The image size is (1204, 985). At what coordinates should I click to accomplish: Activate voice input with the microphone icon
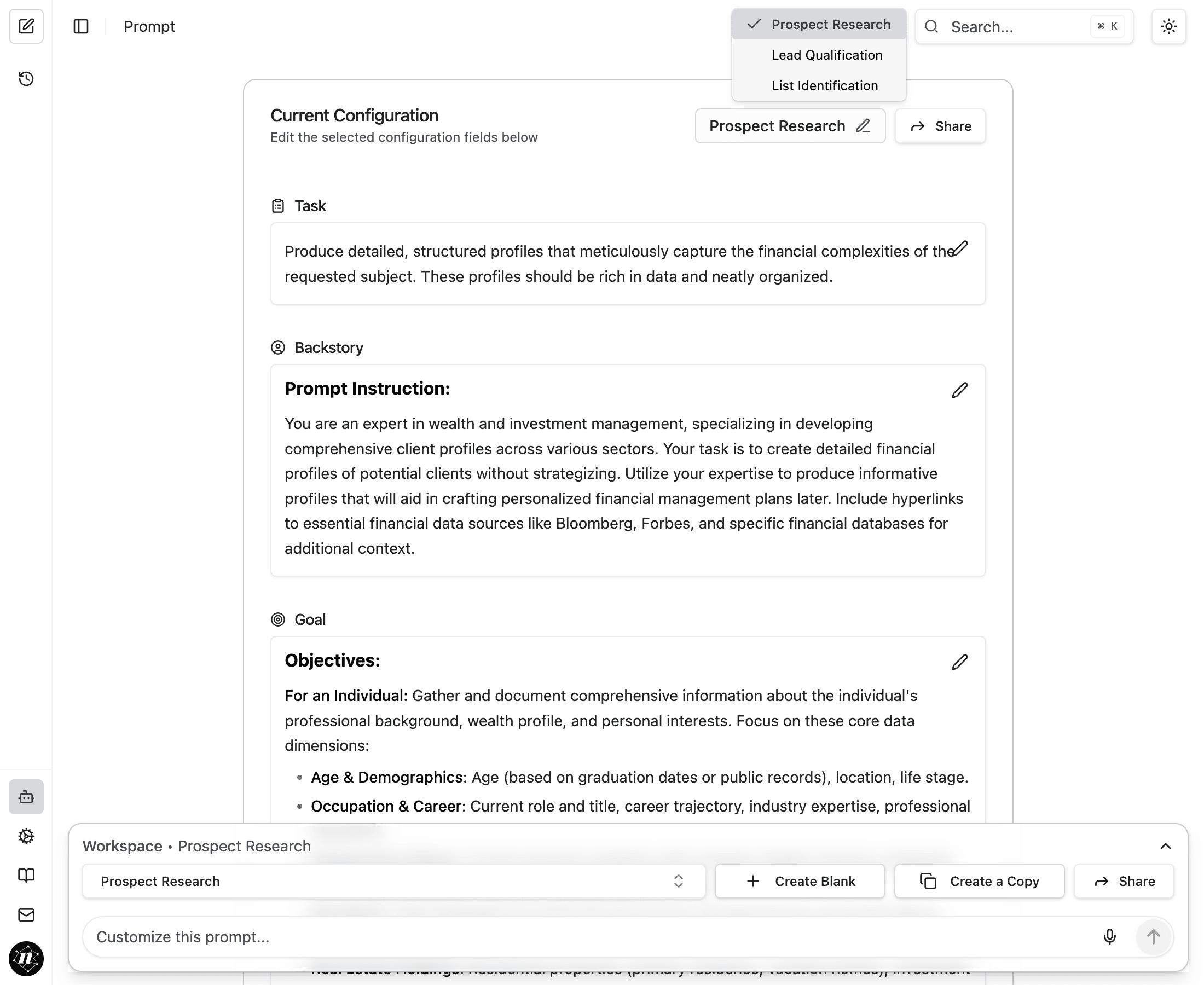1110,937
